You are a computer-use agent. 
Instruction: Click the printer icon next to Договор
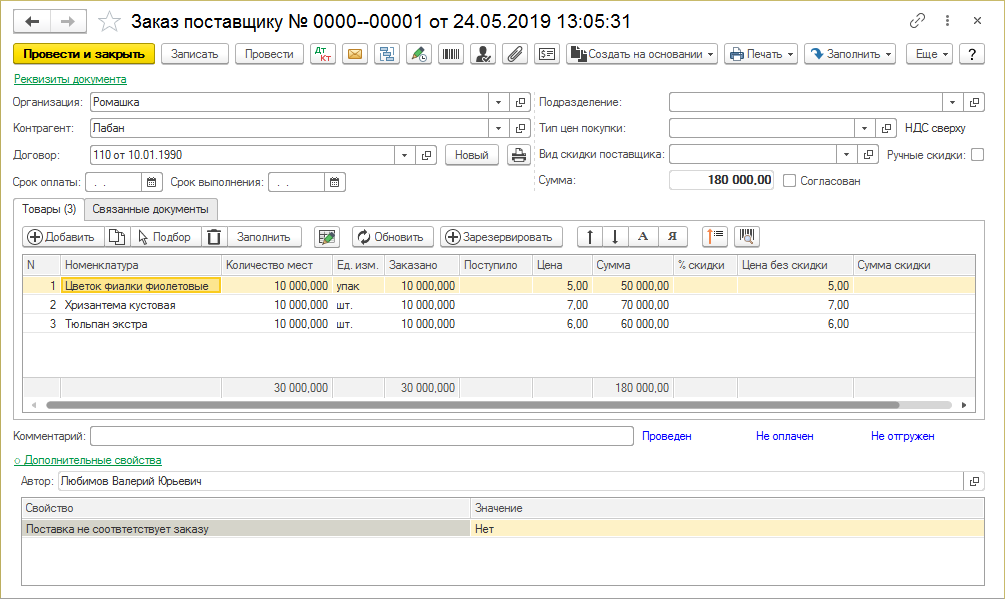click(x=518, y=155)
